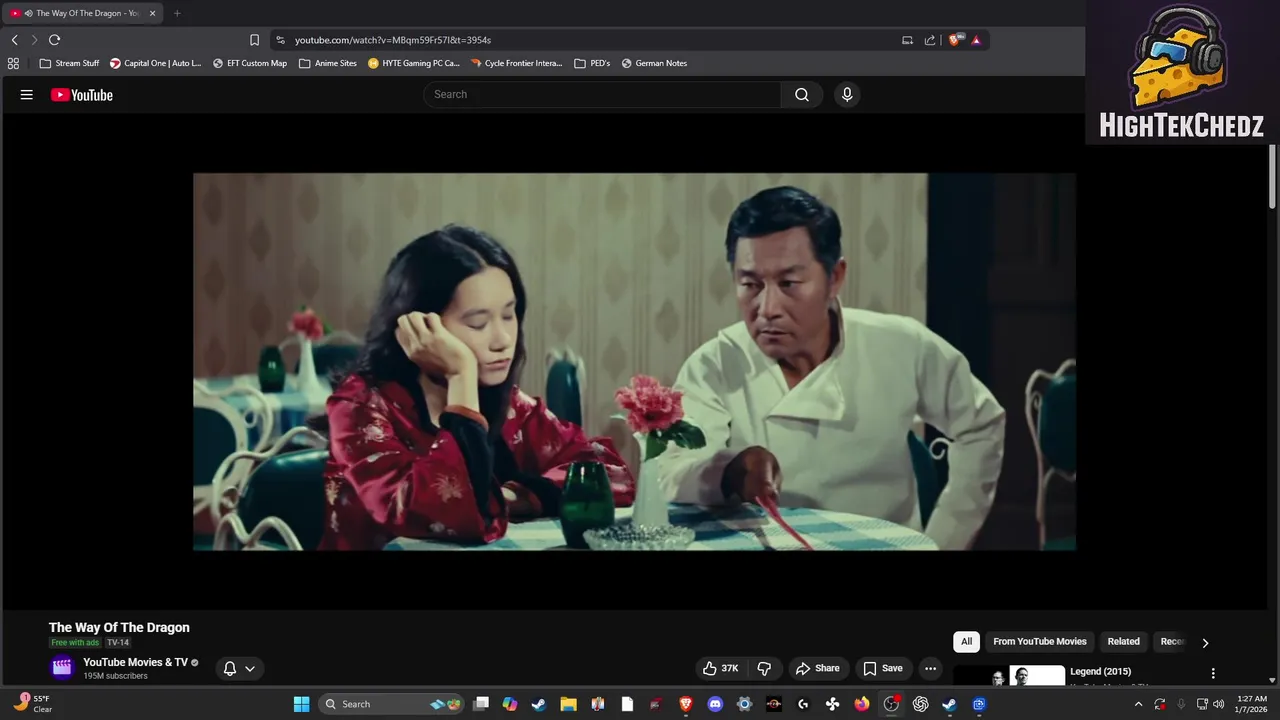Share page via address bar icon
This screenshot has height=720, width=1280.
[x=930, y=40]
